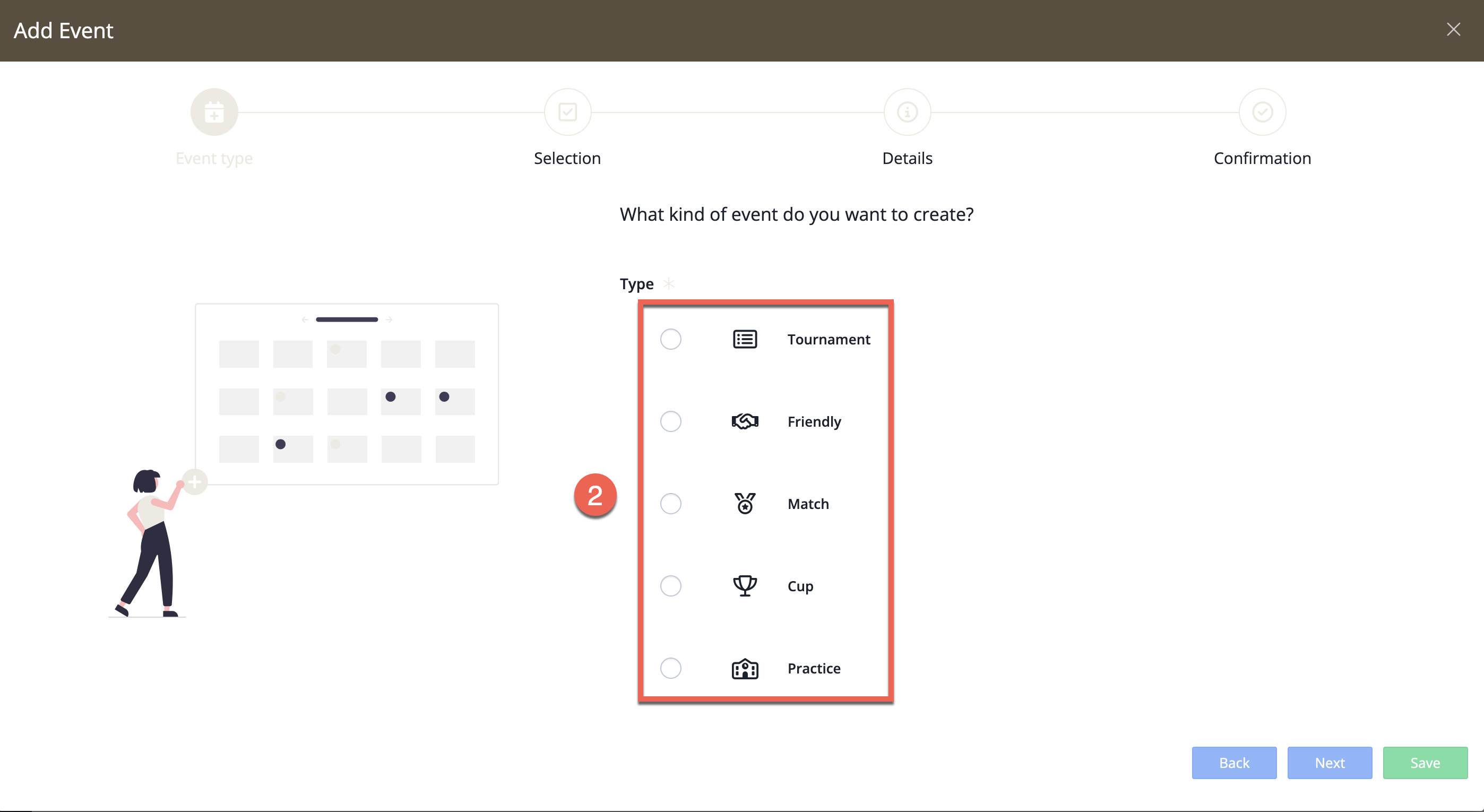Viewport: 1484px width, 812px height.
Task: Select the Friendly radio button
Action: pos(670,421)
